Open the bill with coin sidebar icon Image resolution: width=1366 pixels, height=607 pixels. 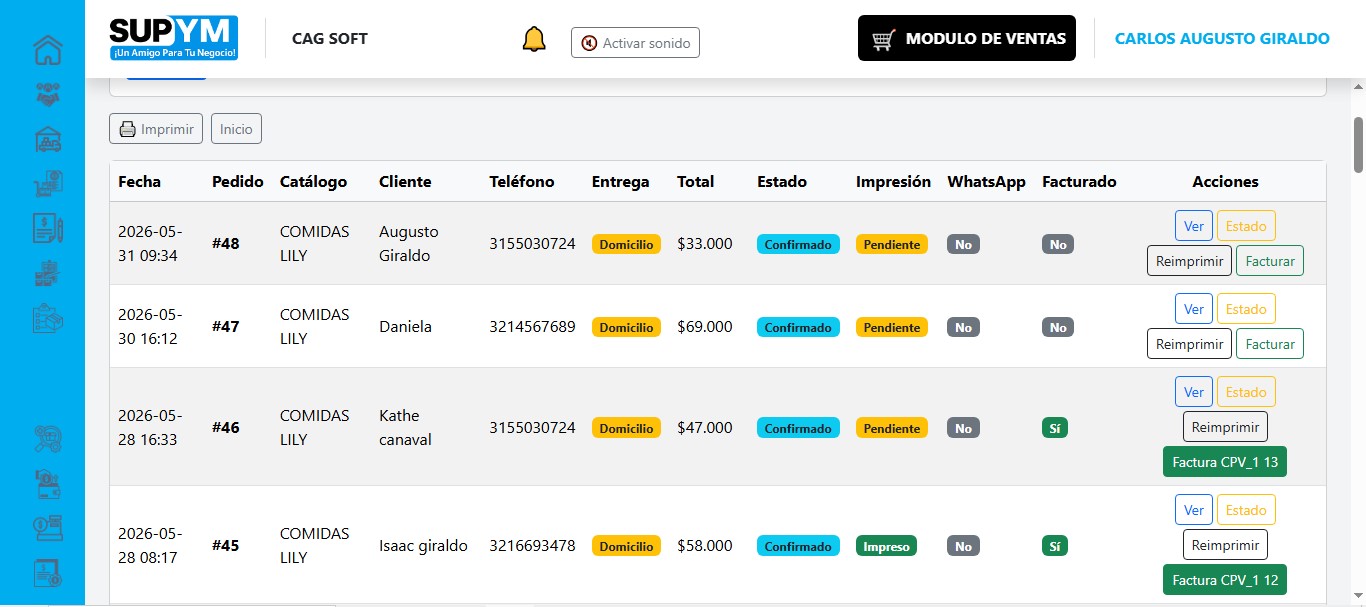(x=48, y=573)
